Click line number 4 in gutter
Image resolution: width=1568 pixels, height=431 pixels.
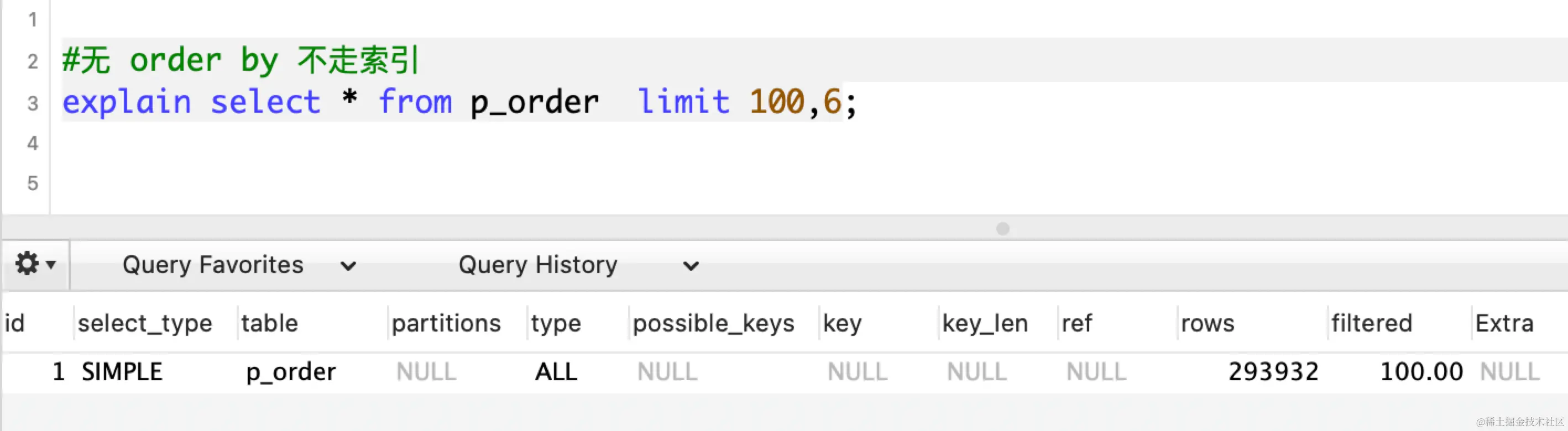point(33,144)
